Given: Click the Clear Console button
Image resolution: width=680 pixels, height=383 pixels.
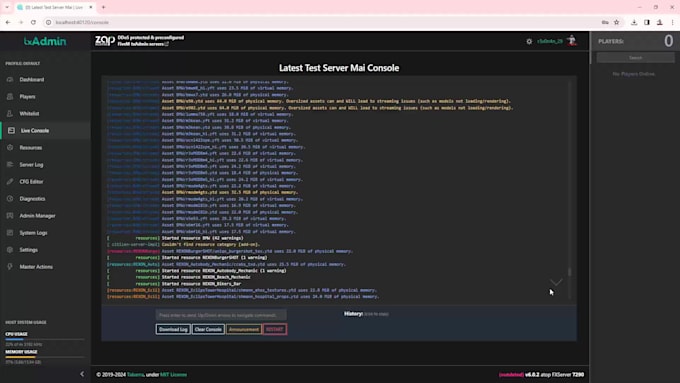Looking at the screenshot, I should coord(208,329).
